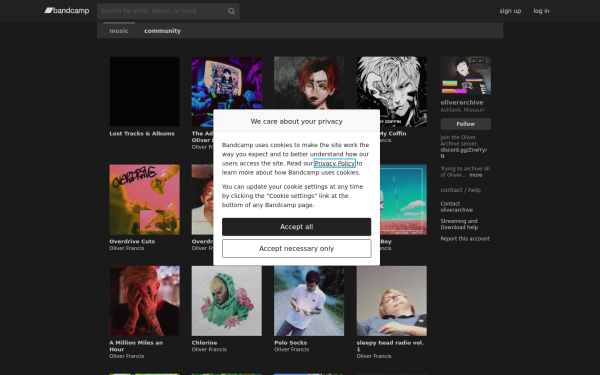This screenshot has height=375, width=600.
Task: Click We care about your privacy heading
Action: (x=297, y=121)
